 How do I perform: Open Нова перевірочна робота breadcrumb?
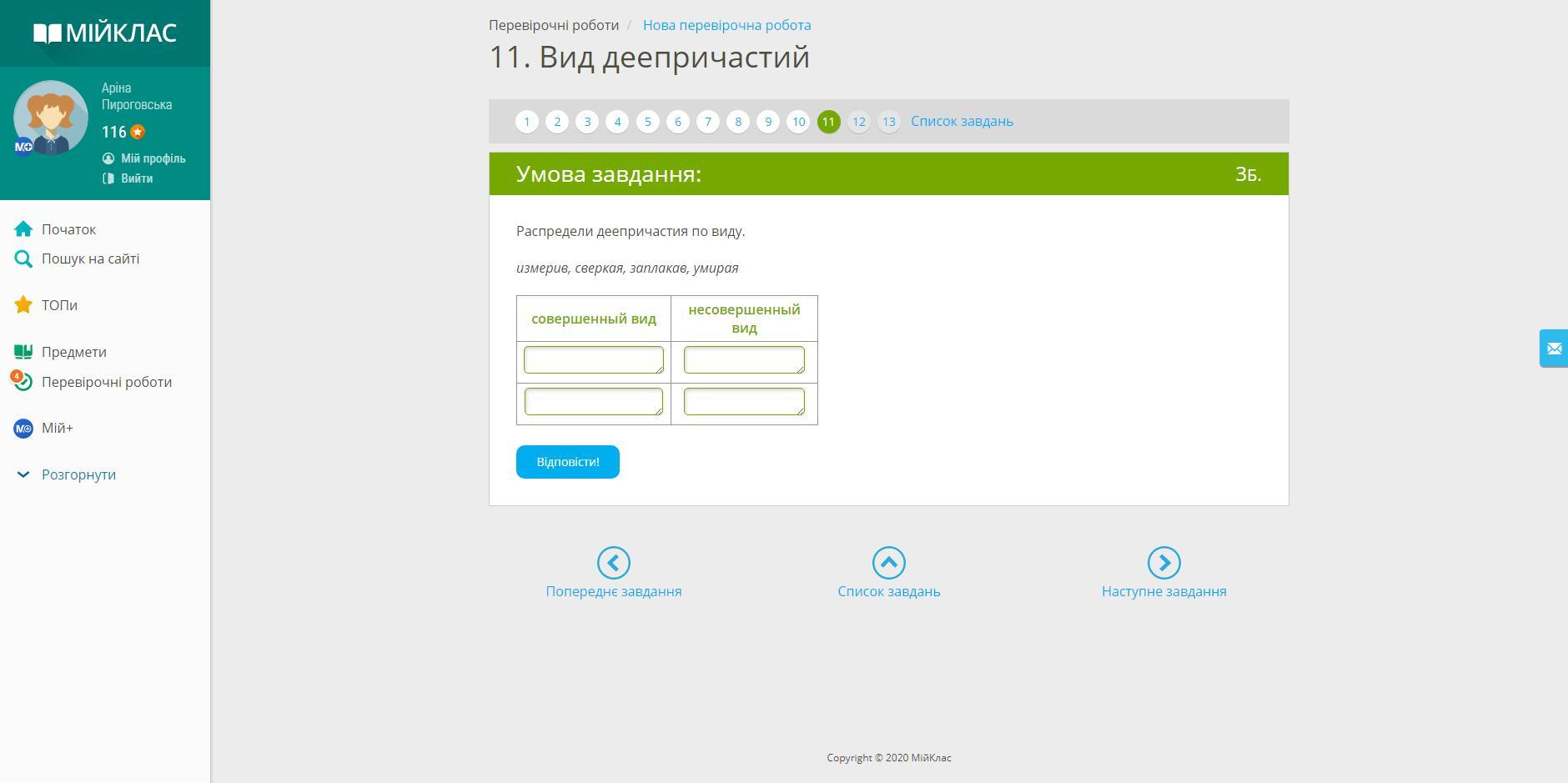point(726,25)
